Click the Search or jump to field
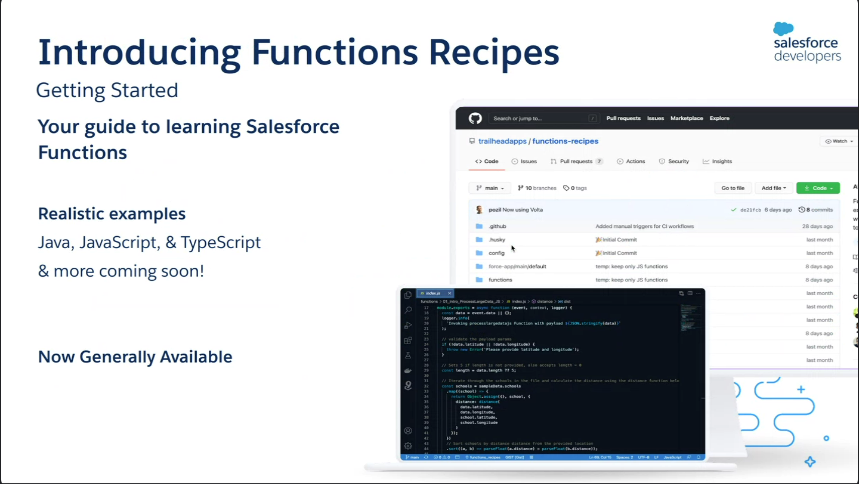859x484 pixels. pyautogui.click(x=544, y=118)
